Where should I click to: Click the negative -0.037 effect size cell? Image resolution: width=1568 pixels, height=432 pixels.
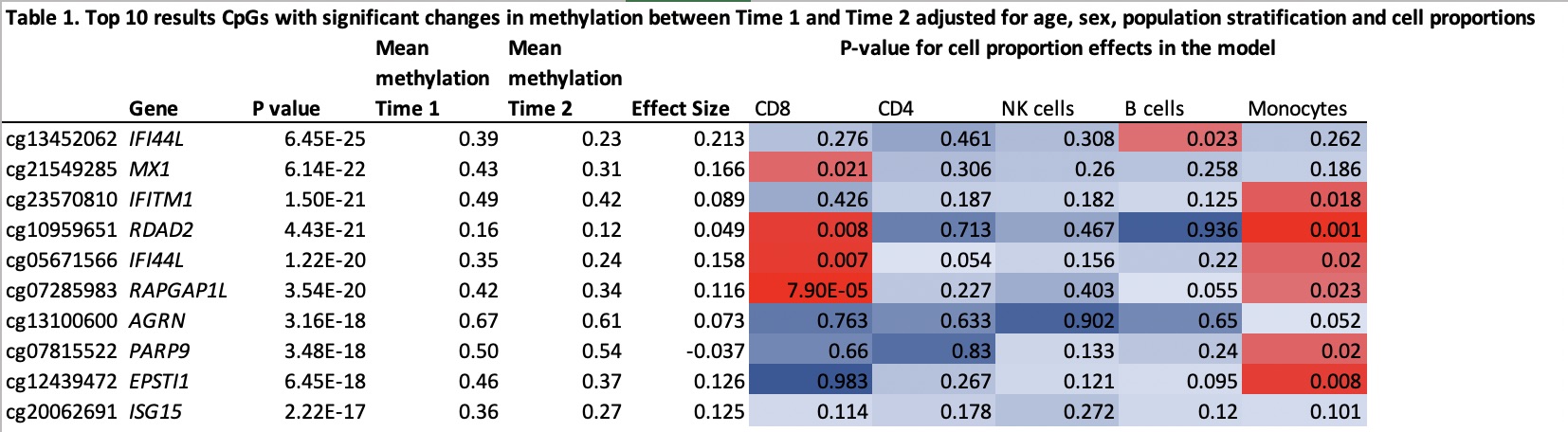(x=715, y=351)
